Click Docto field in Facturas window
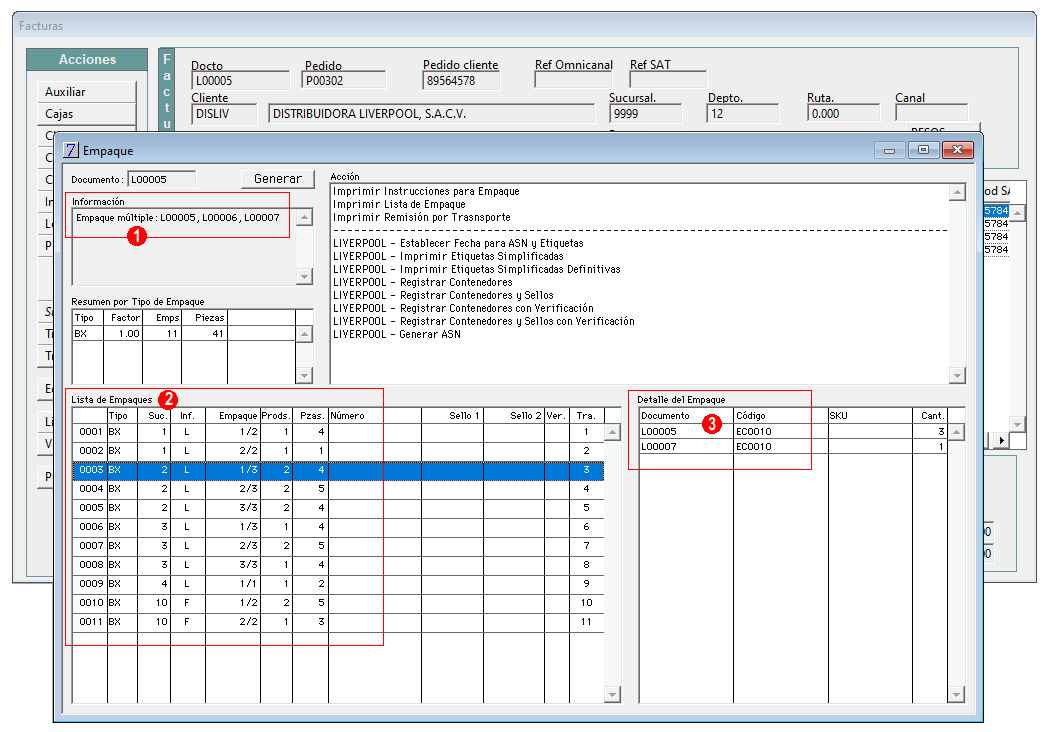Image resolution: width=1047 pixels, height=732 pixels. coord(240,81)
